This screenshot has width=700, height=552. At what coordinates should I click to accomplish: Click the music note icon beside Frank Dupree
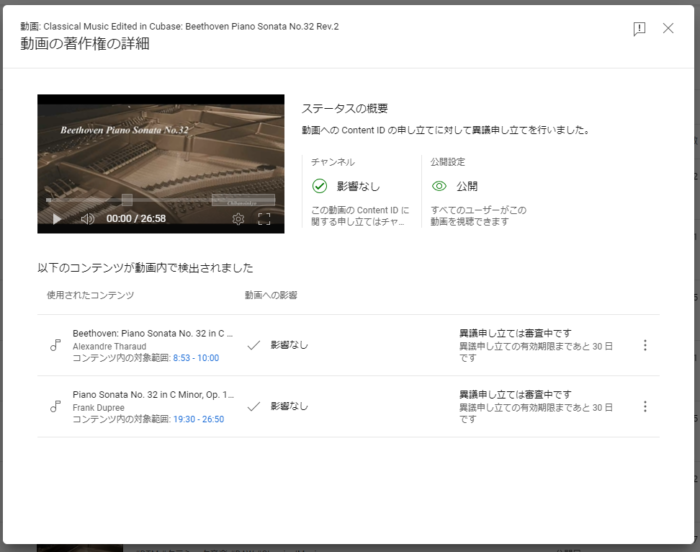[55, 406]
